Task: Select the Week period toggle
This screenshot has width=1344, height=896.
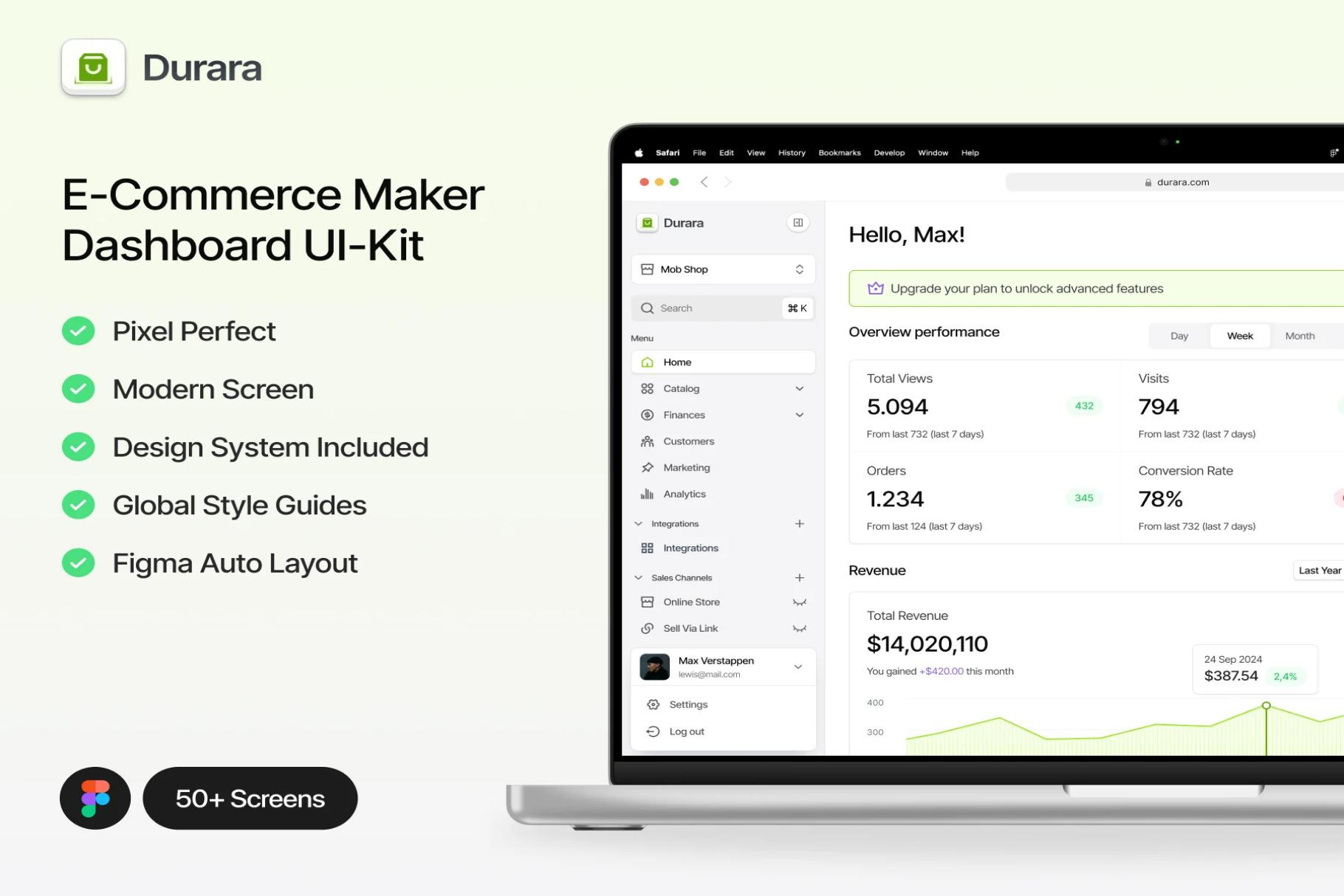Action: (x=1240, y=336)
